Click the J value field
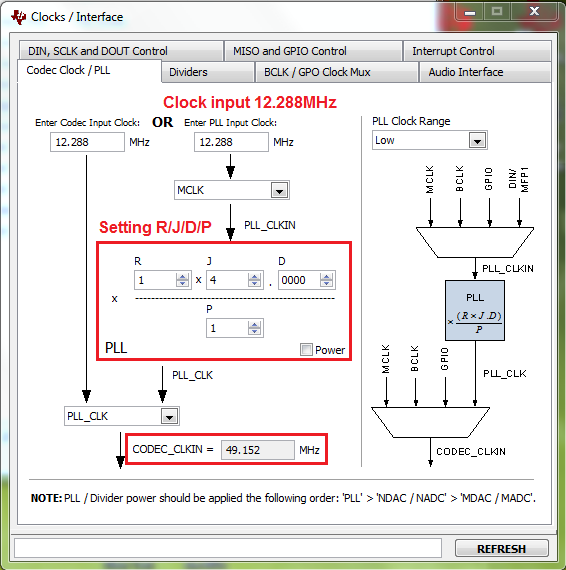The image size is (566, 570). pos(227,280)
